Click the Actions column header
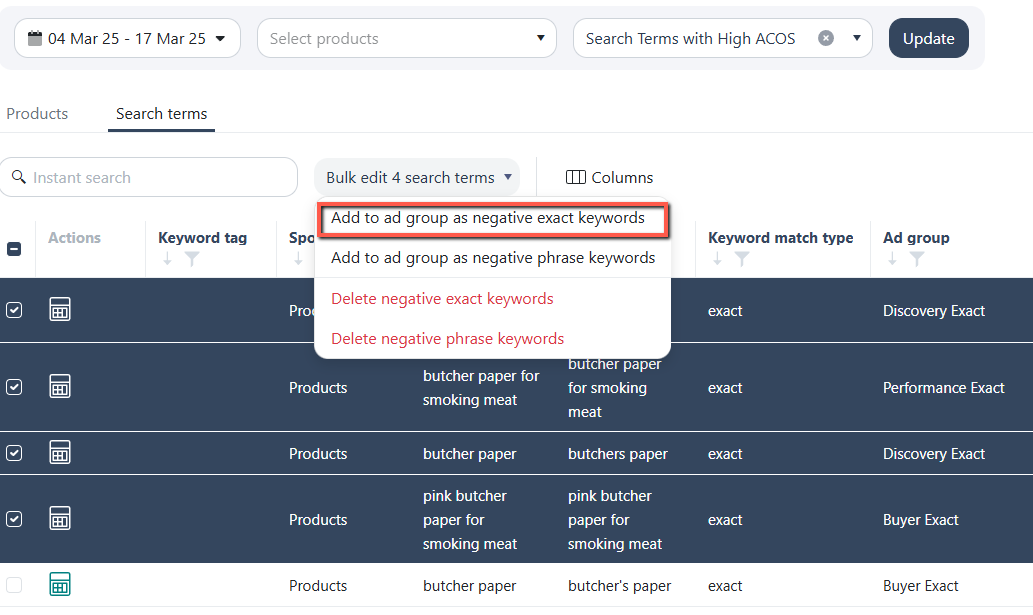Screen dimensions: 1033x615 pos(74,238)
